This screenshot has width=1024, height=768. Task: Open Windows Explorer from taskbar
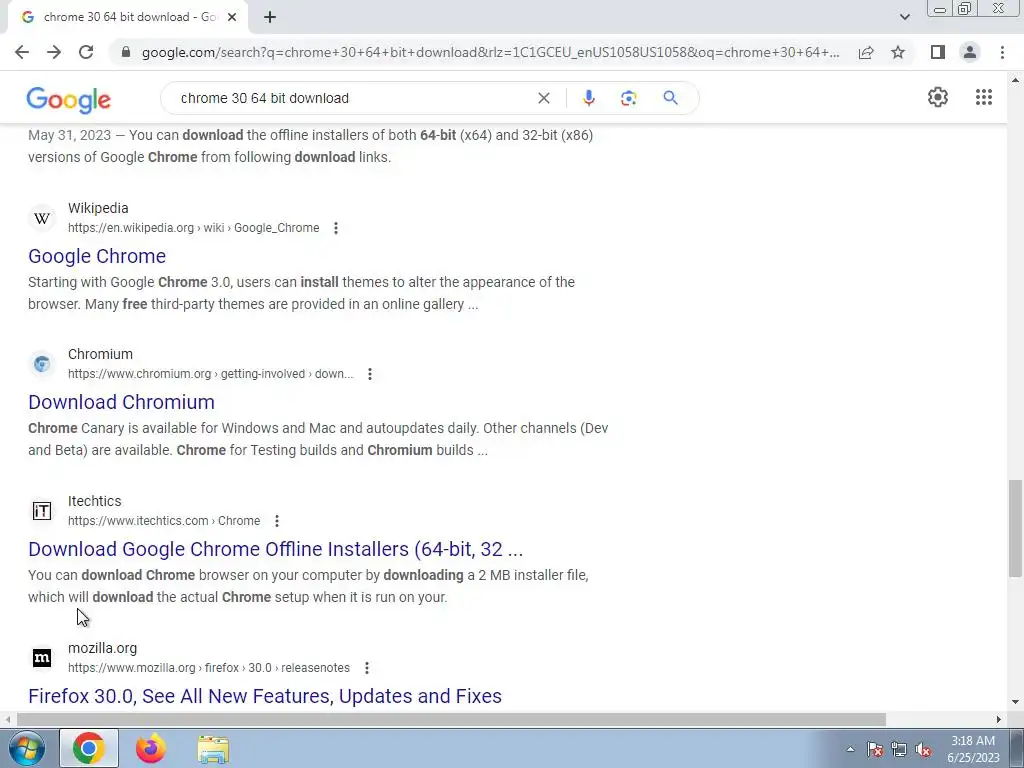pos(213,749)
